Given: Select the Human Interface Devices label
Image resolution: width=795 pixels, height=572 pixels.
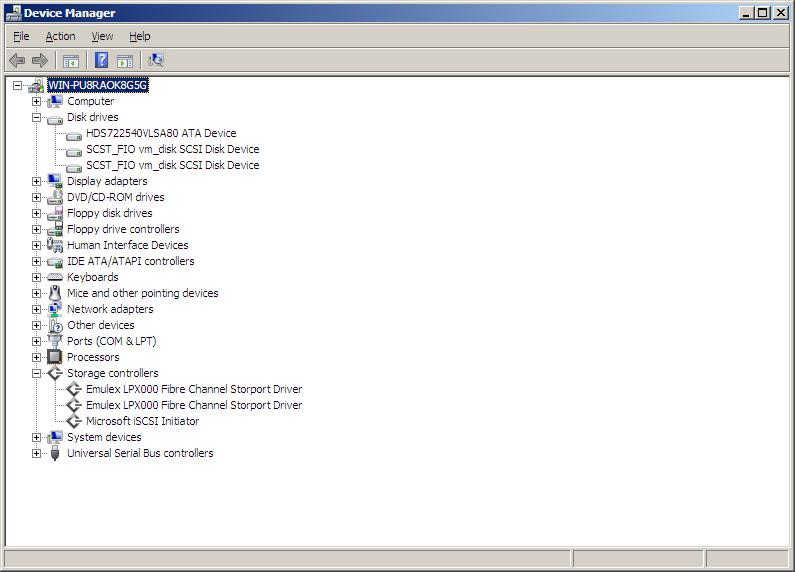Looking at the screenshot, I should tap(128, 245).
